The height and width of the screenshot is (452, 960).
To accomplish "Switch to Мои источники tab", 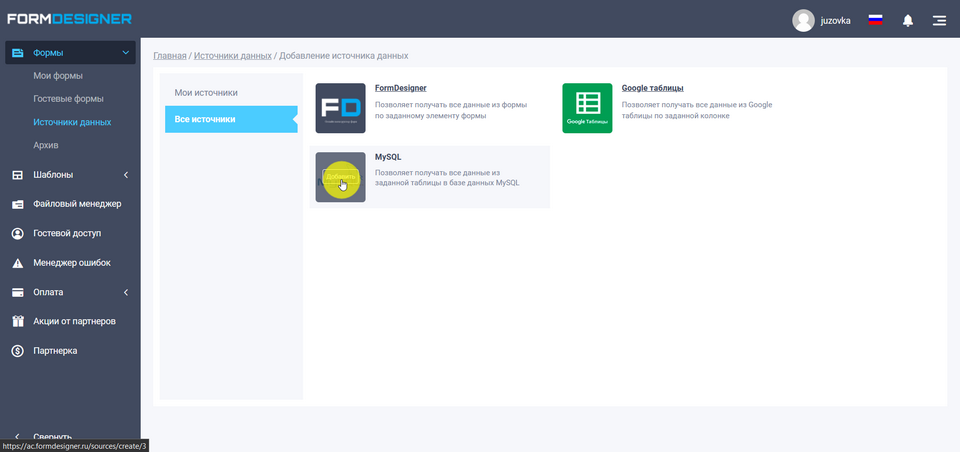I will pos(206,93).
